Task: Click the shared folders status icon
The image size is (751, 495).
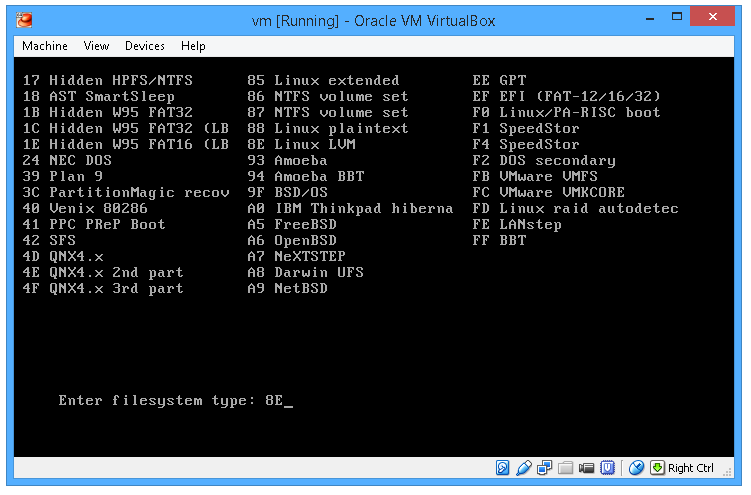Action: point(566,467)
